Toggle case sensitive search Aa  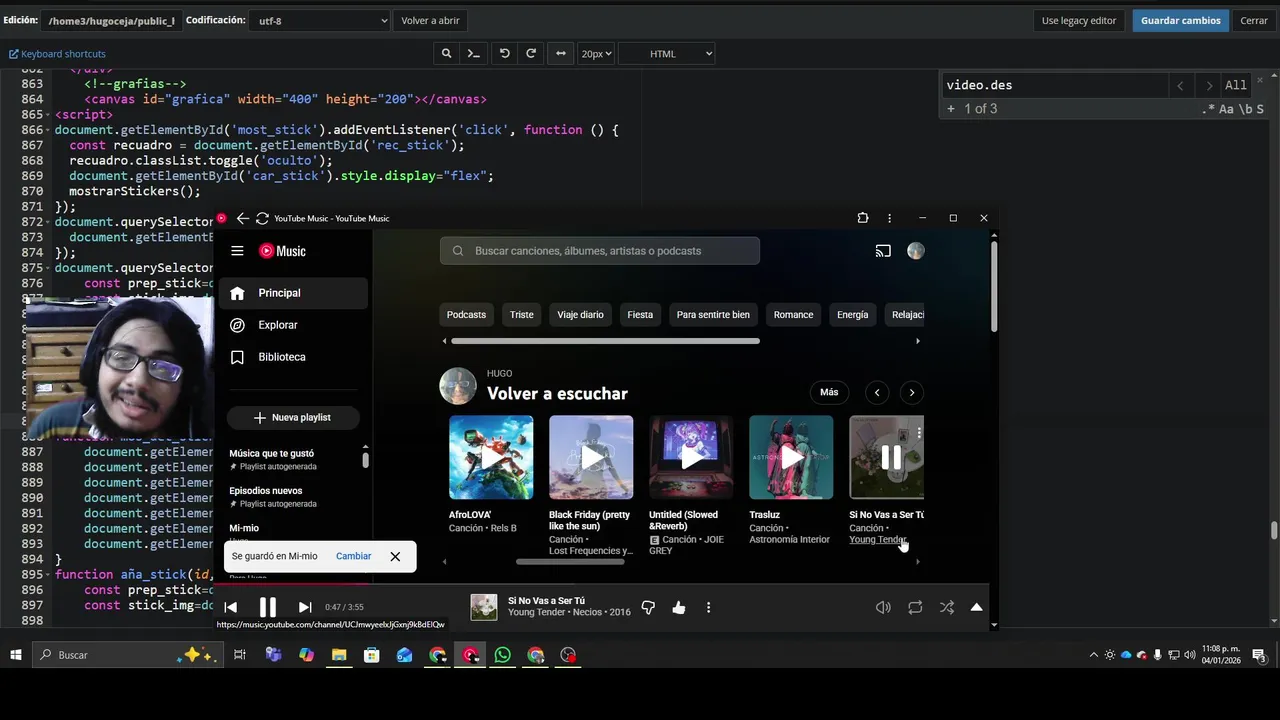pyautogui.click(x=1226, y=109)
